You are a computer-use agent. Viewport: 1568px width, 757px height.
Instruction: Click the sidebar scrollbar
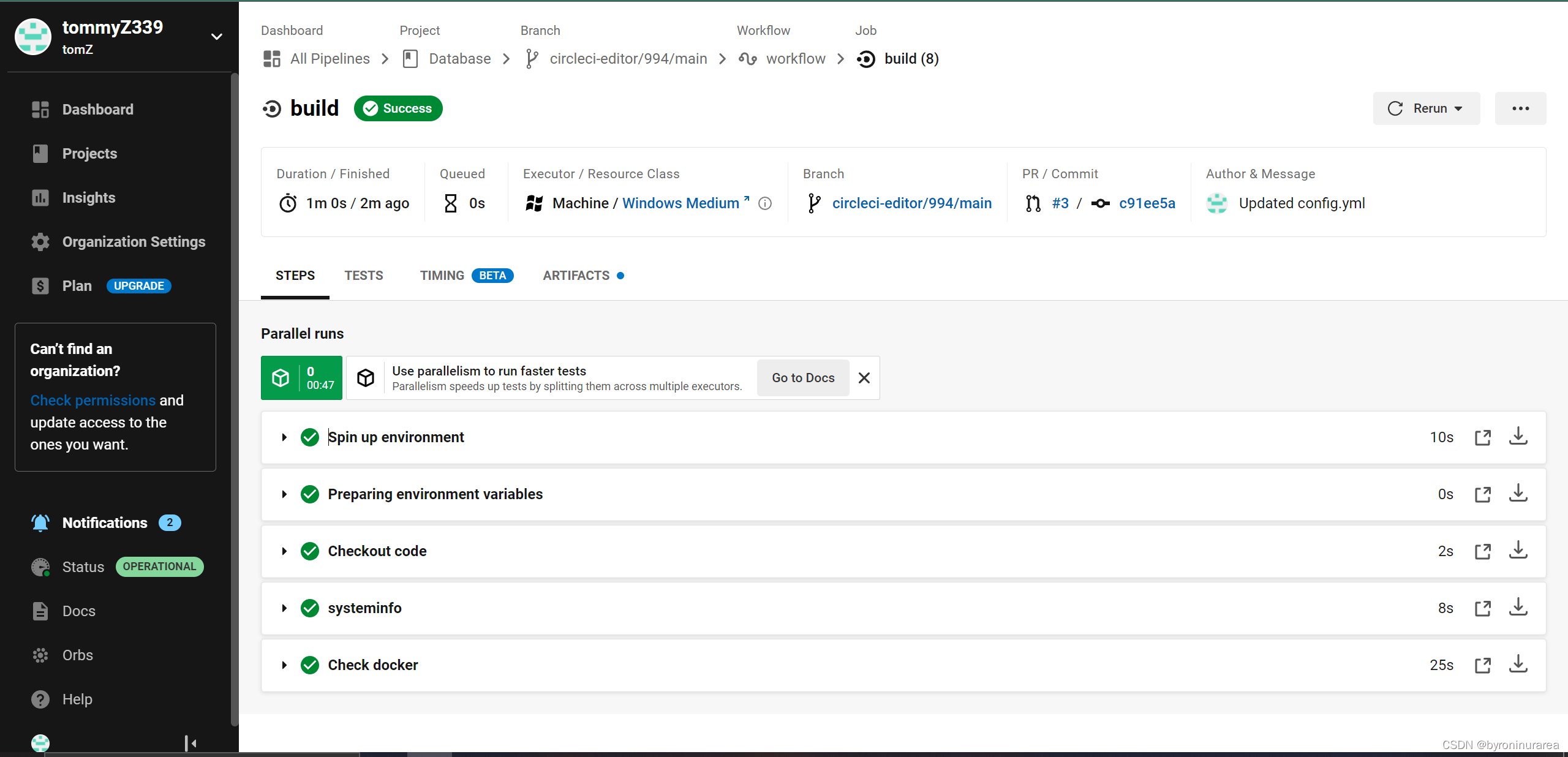[234, 398]
